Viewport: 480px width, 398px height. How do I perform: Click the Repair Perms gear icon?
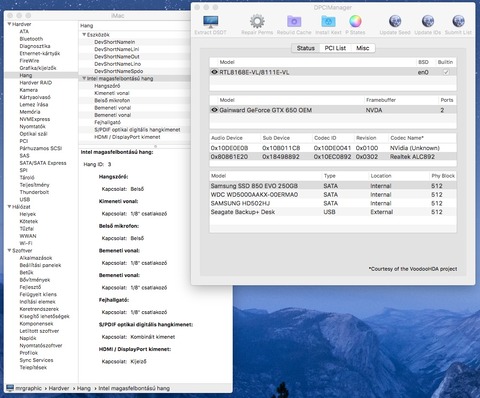257,22
